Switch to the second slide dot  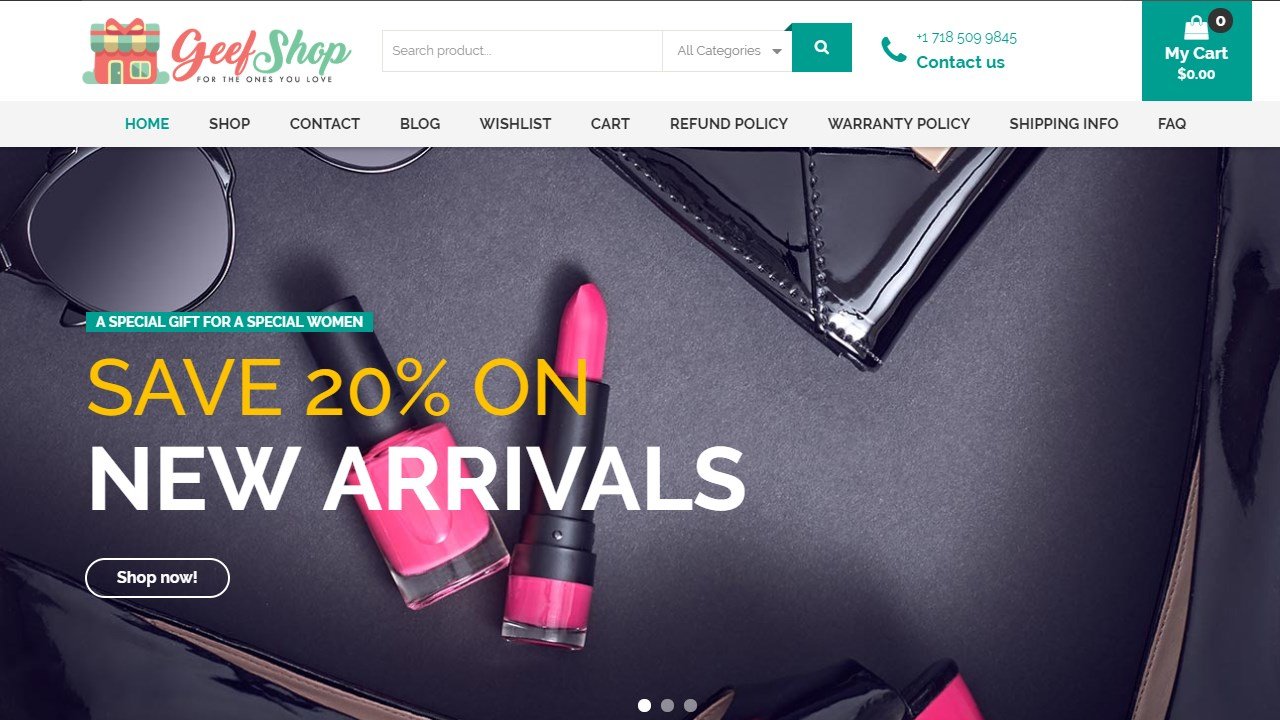coord(667,705)
